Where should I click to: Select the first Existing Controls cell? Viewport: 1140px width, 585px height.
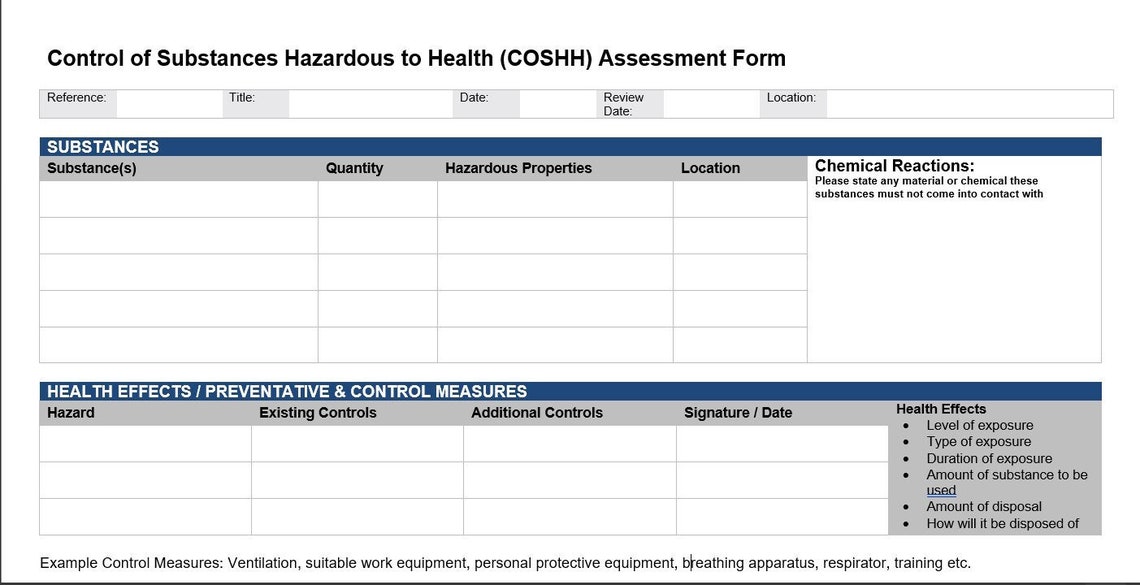click(355, 443)
